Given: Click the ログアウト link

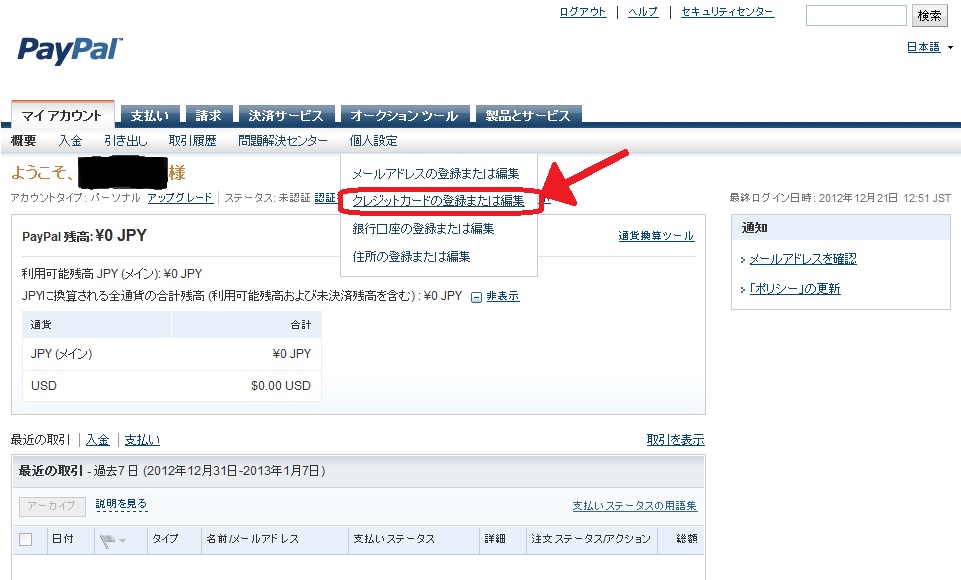Looking at the screenshot, I should pos(583,12).
